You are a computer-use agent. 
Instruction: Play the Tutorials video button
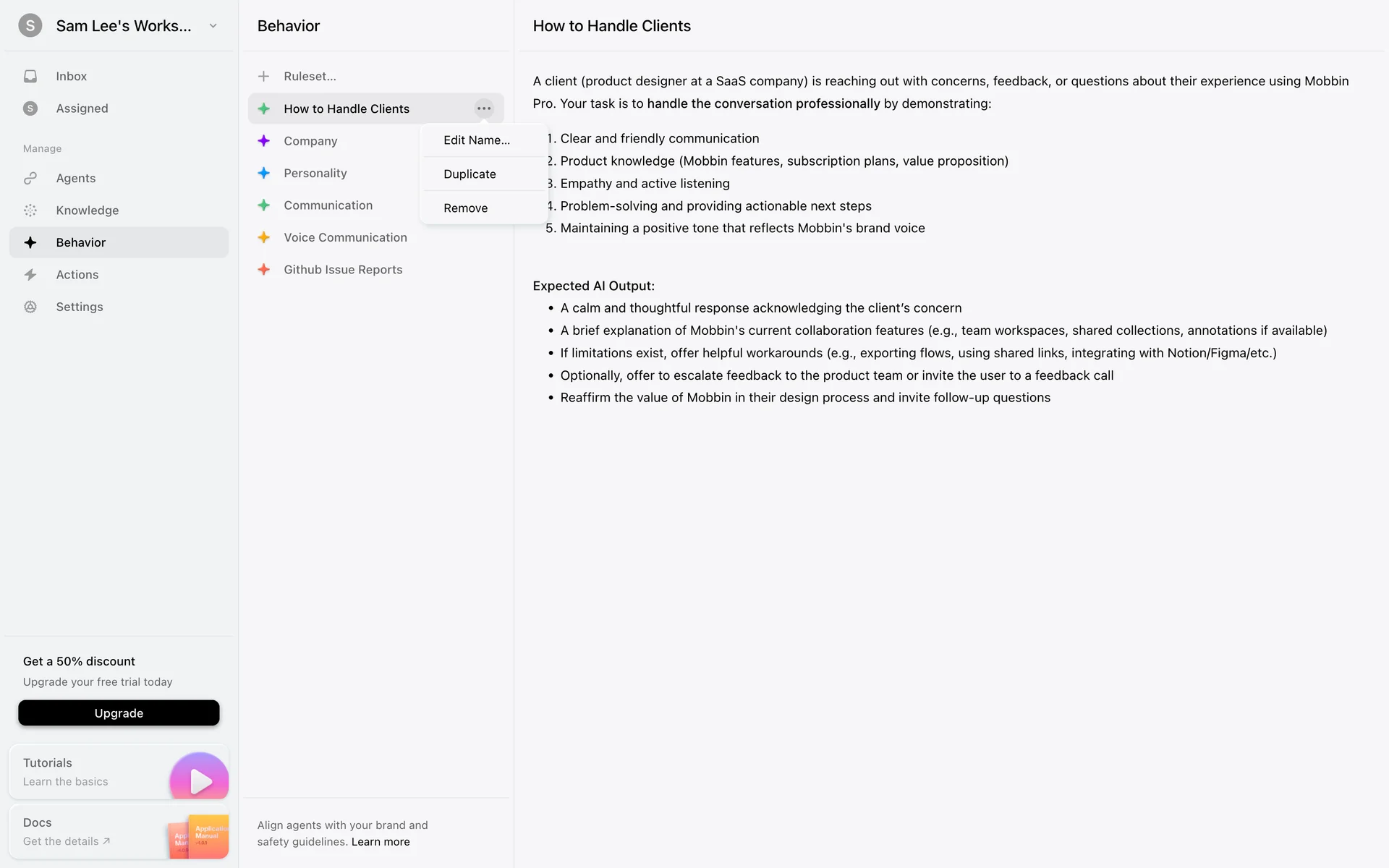199,780
